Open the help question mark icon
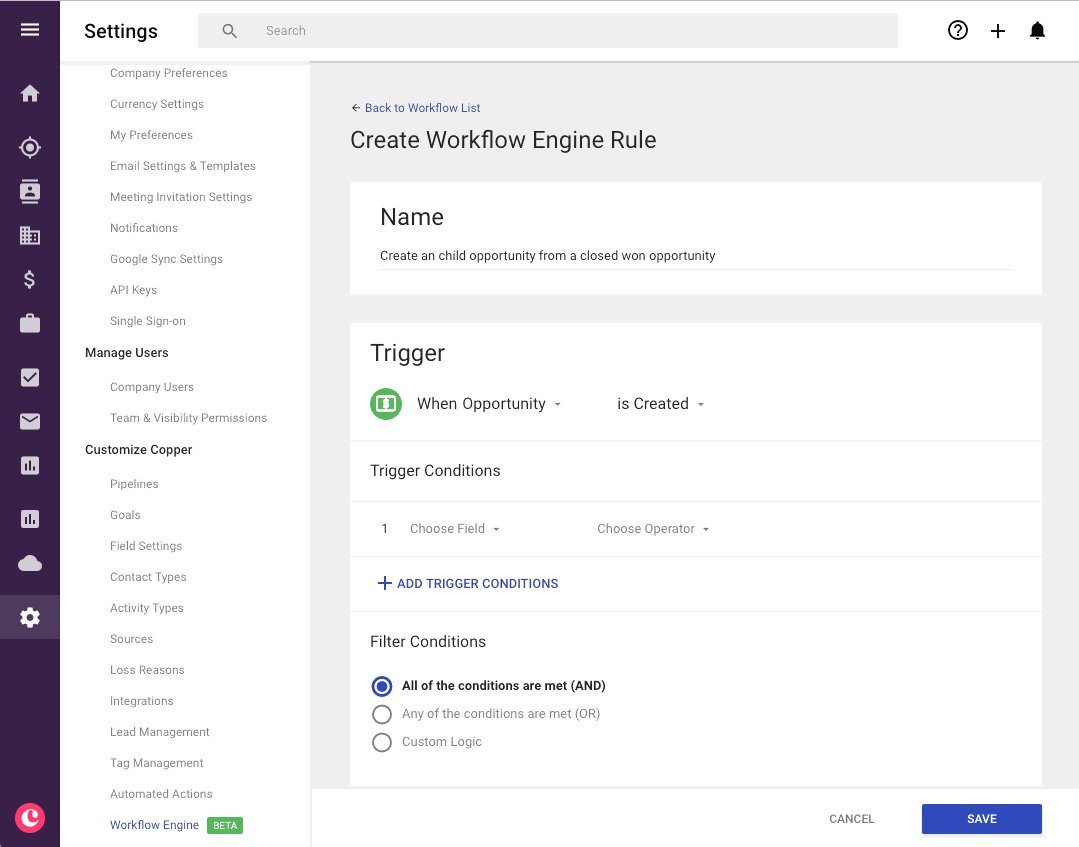Image resolution: width=1079 pixels, height=847 pixels. (957, 30)
